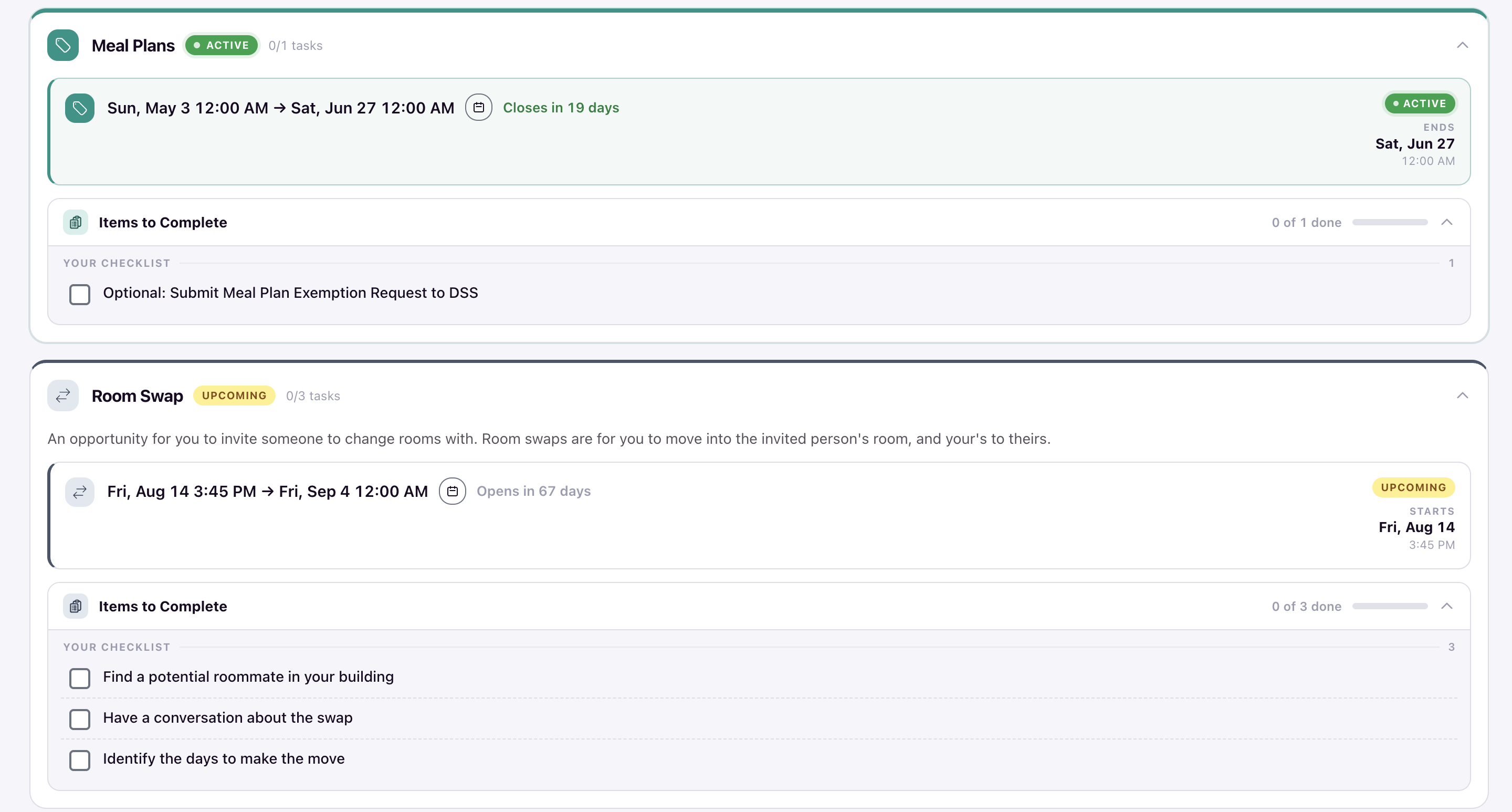Image resolution: width=1512 pixels, height=812 pixels.
Task: Collapse the Room Swap section chevron
Action: pyautogui.click(x=1462, y=395)
